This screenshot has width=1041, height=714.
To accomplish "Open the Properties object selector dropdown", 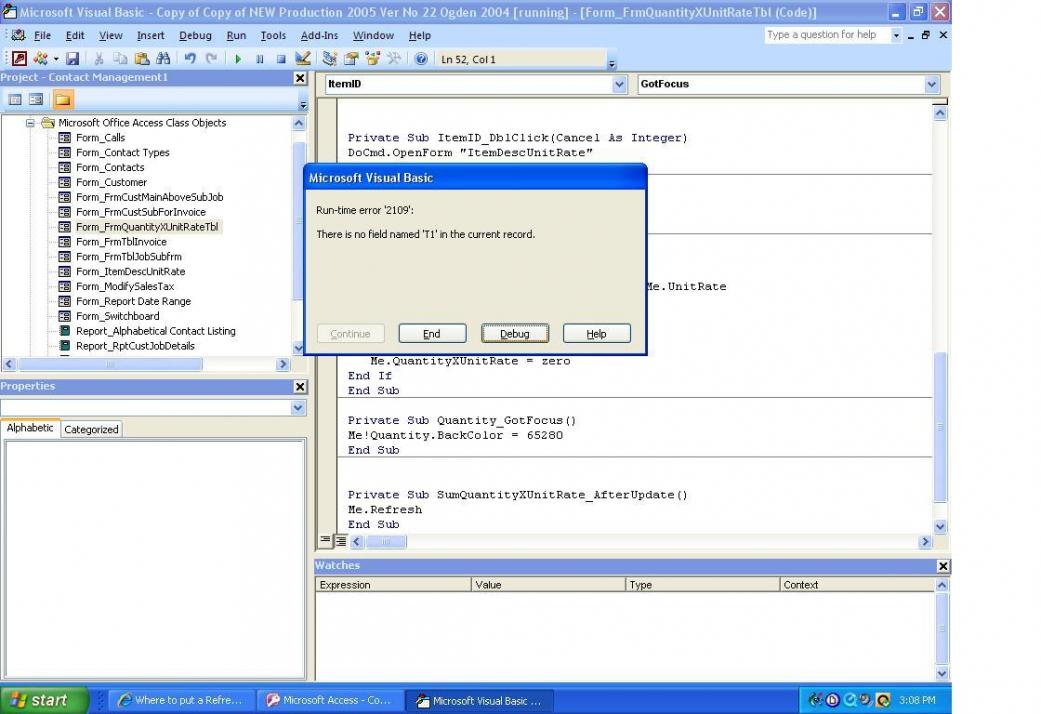I will pos(298,408).
